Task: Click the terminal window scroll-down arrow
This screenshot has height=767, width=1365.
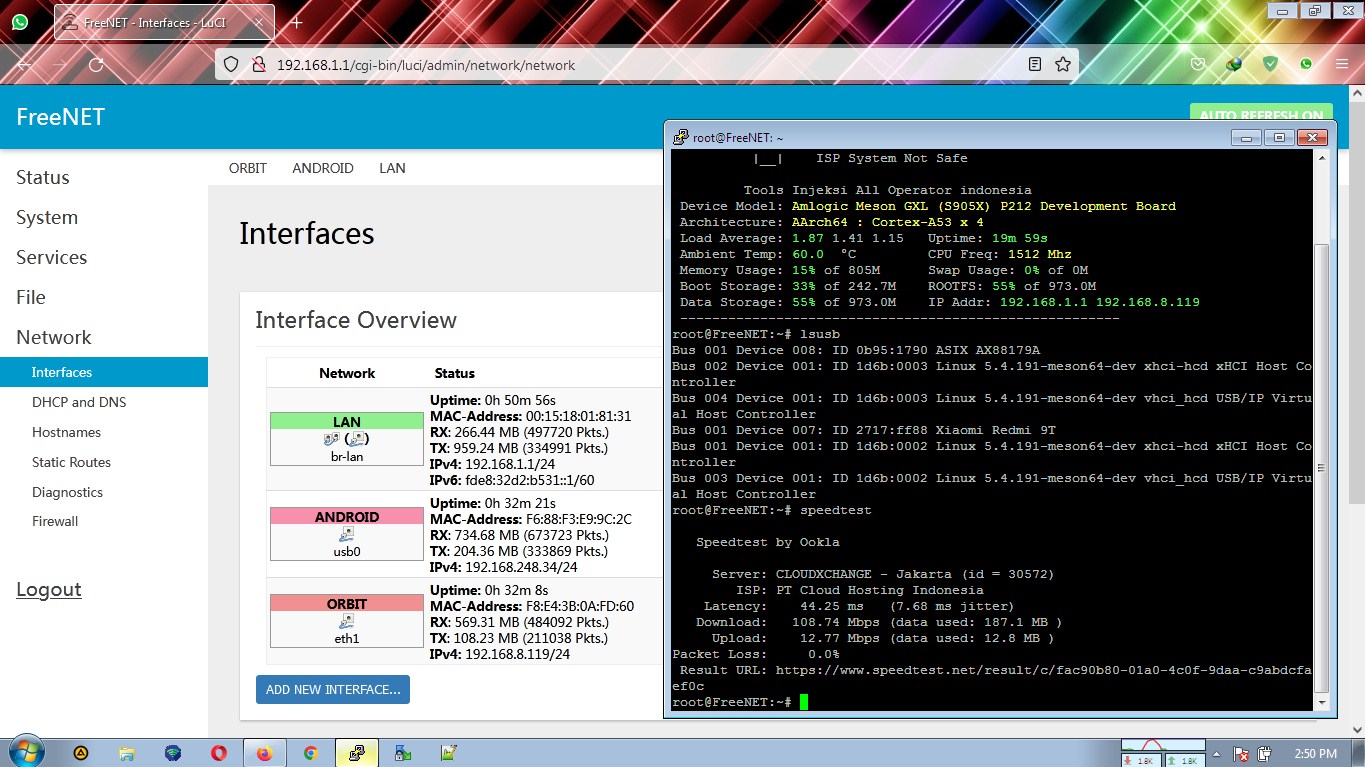Action: 1322,704
